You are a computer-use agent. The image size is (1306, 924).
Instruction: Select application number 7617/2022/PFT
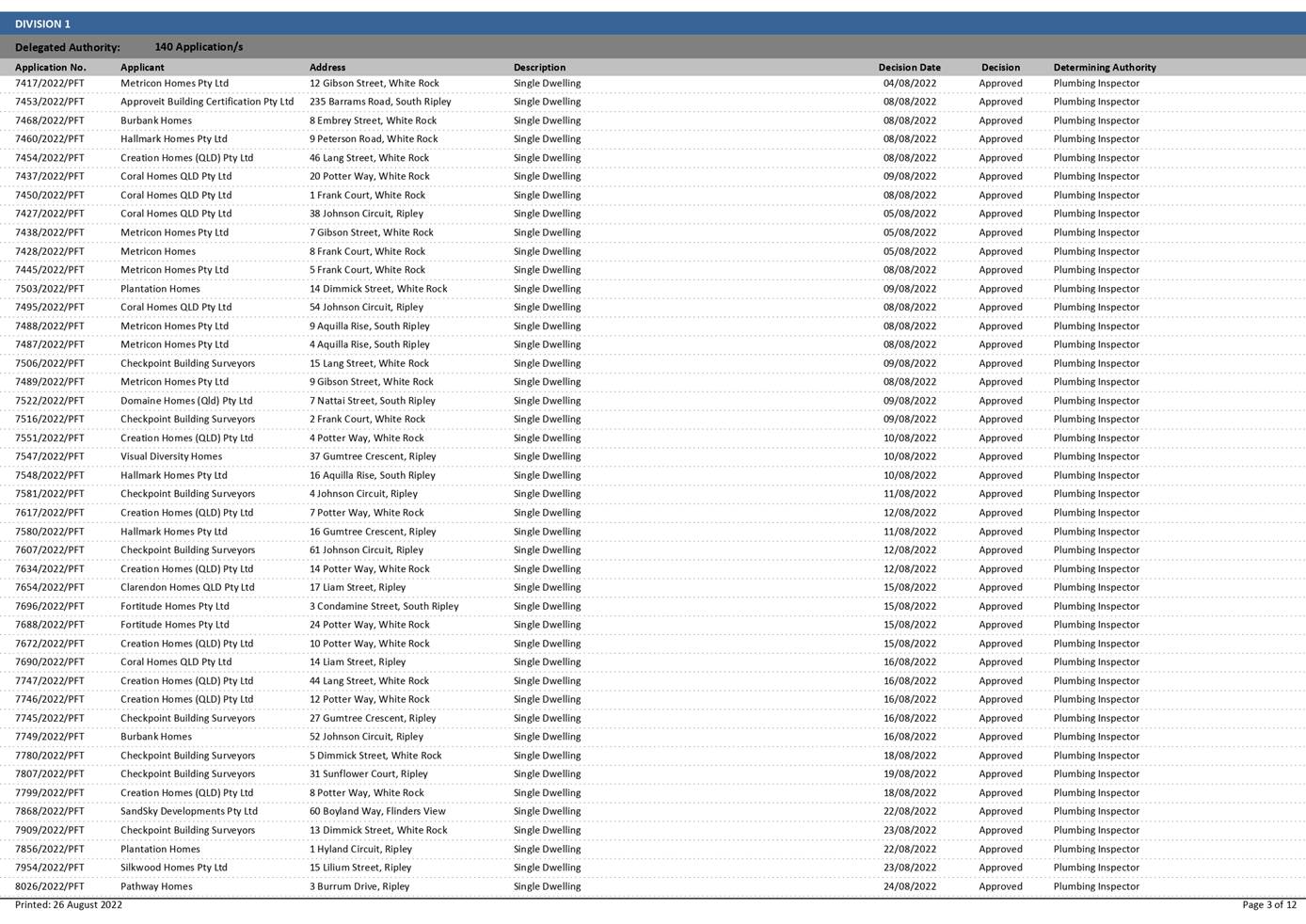pyautogui.click(x=50, y=513)
